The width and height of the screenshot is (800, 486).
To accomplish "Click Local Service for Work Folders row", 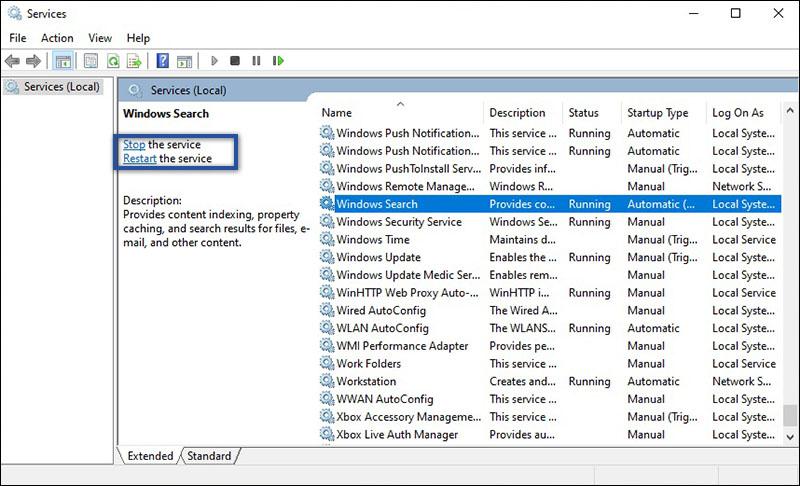I will (x=744, y=364).
